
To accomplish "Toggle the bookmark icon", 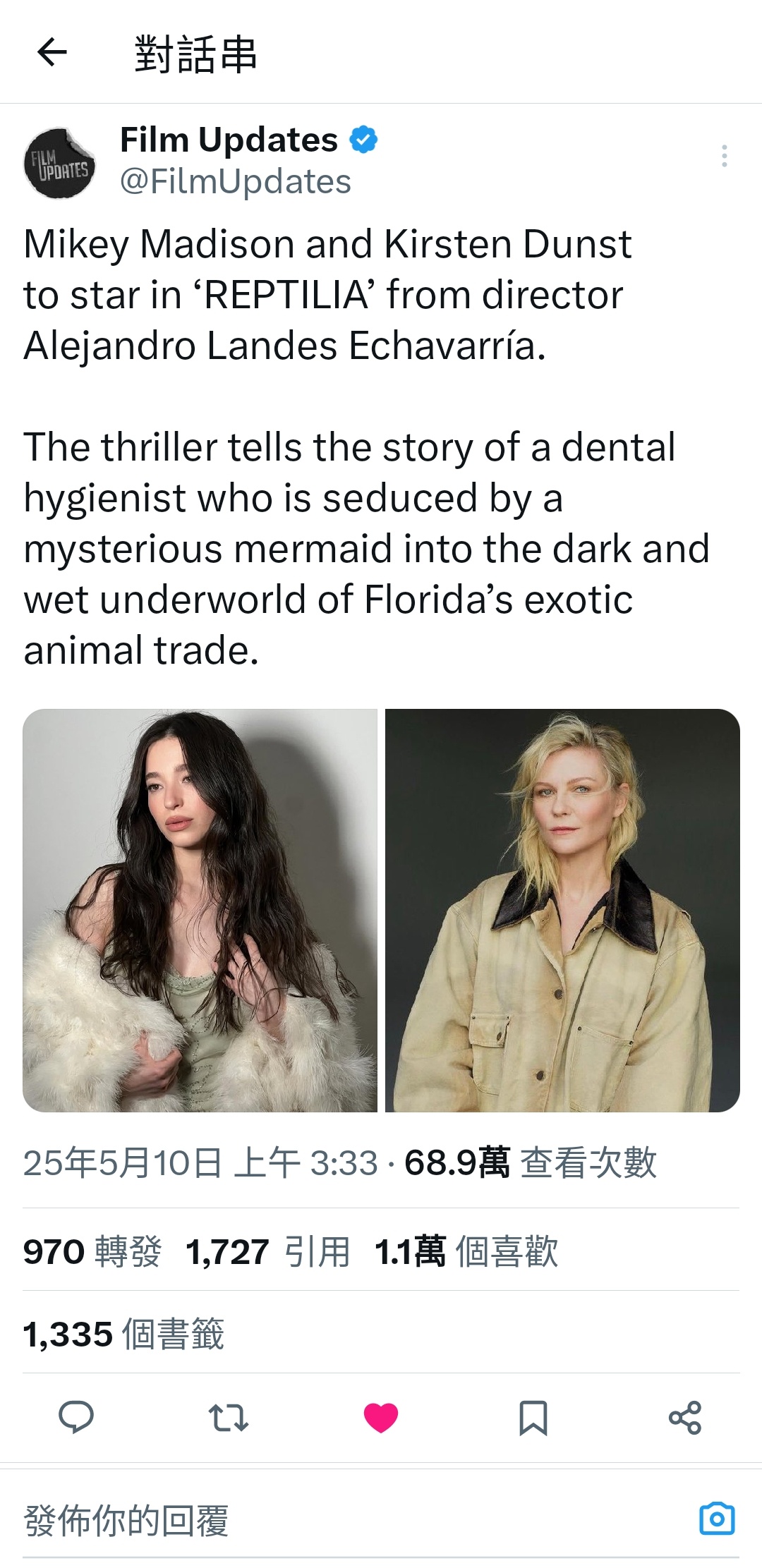I will pos(533,1418).
